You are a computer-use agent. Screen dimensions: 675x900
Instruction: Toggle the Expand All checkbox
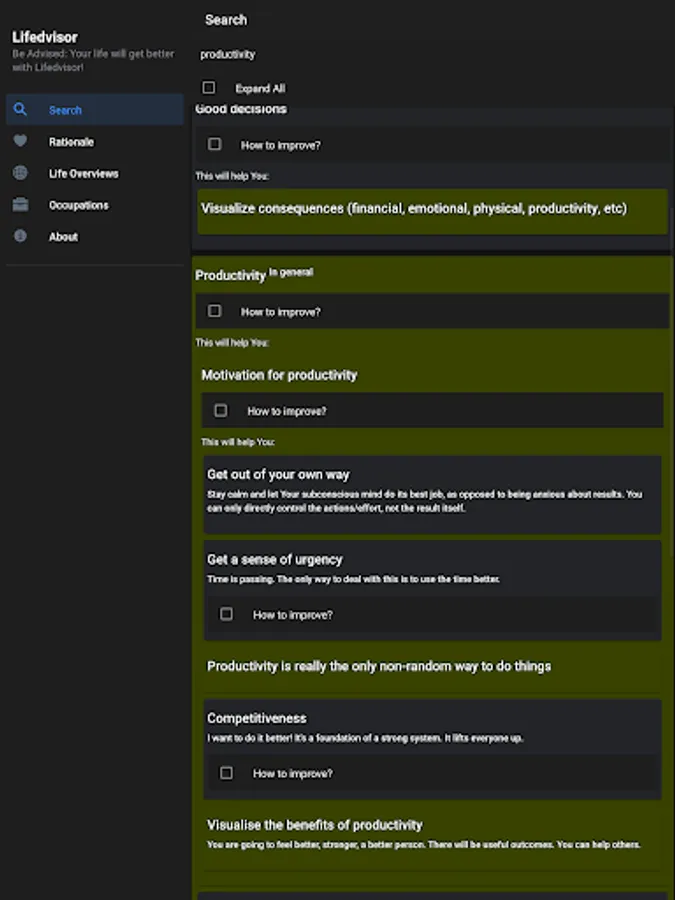[x=209, y=88]
